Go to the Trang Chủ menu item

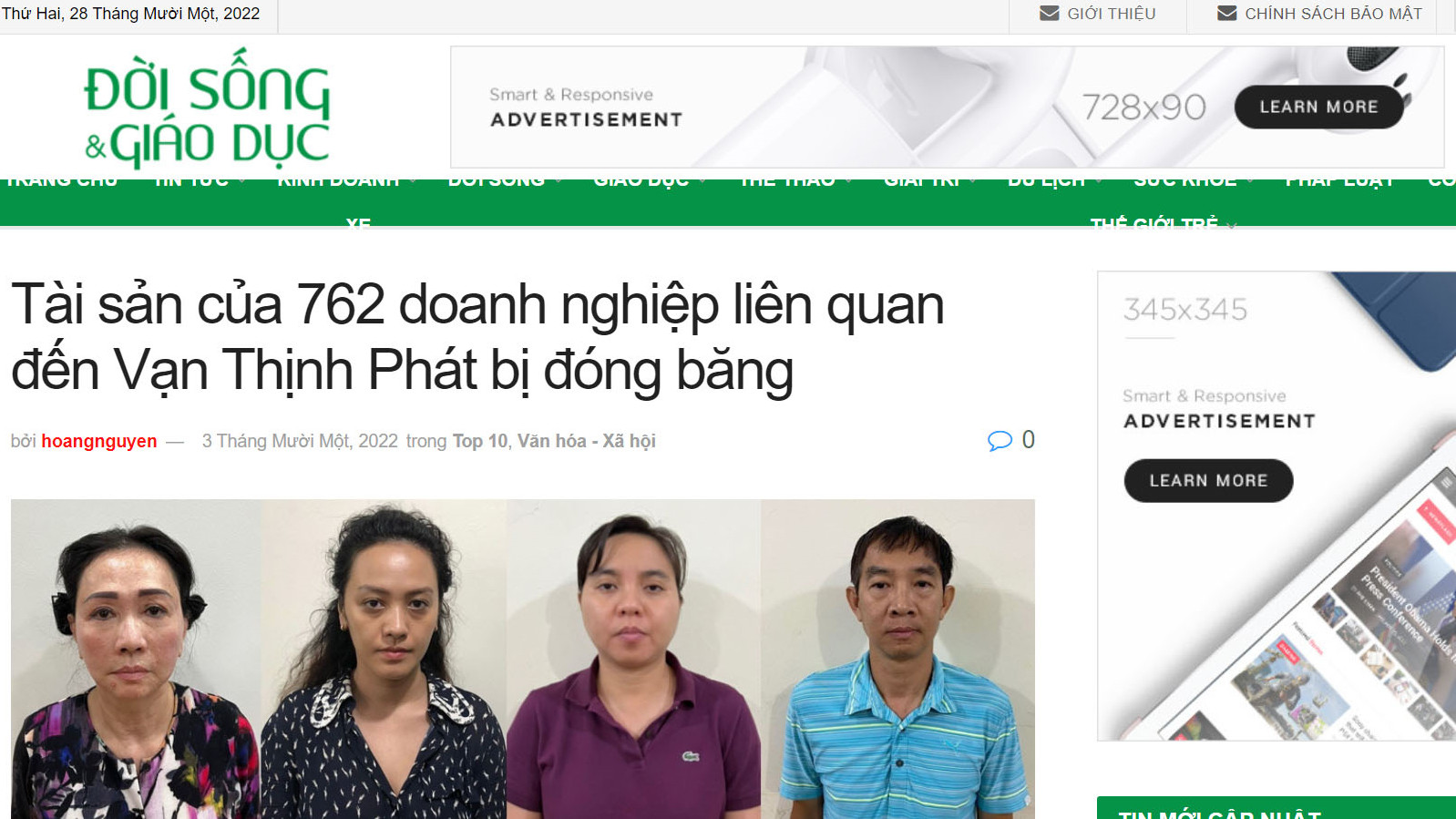pyautogui.click(x=62, y=180)
